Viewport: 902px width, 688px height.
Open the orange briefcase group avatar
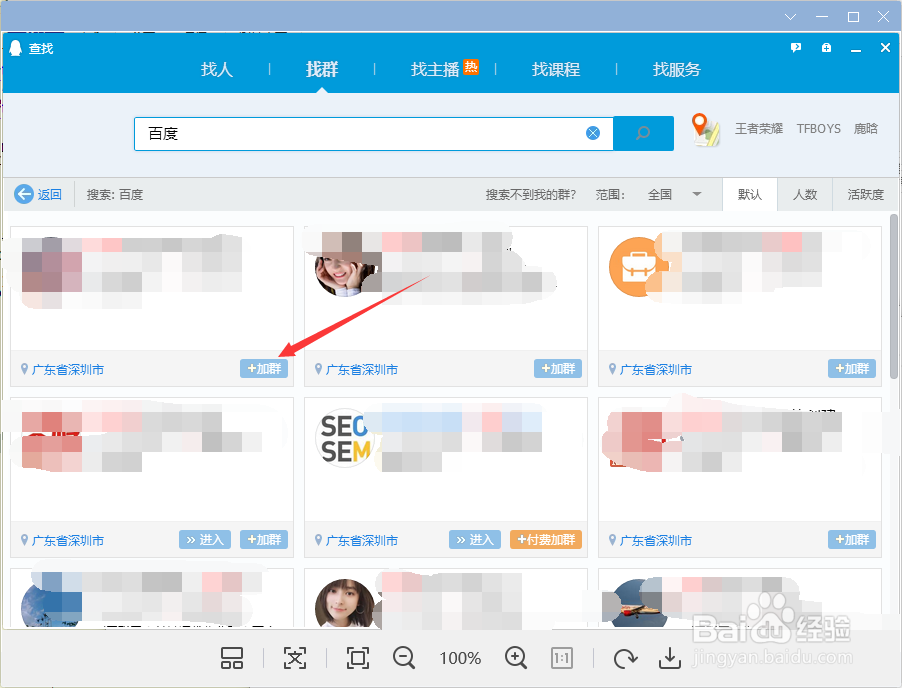click(637, 267)
